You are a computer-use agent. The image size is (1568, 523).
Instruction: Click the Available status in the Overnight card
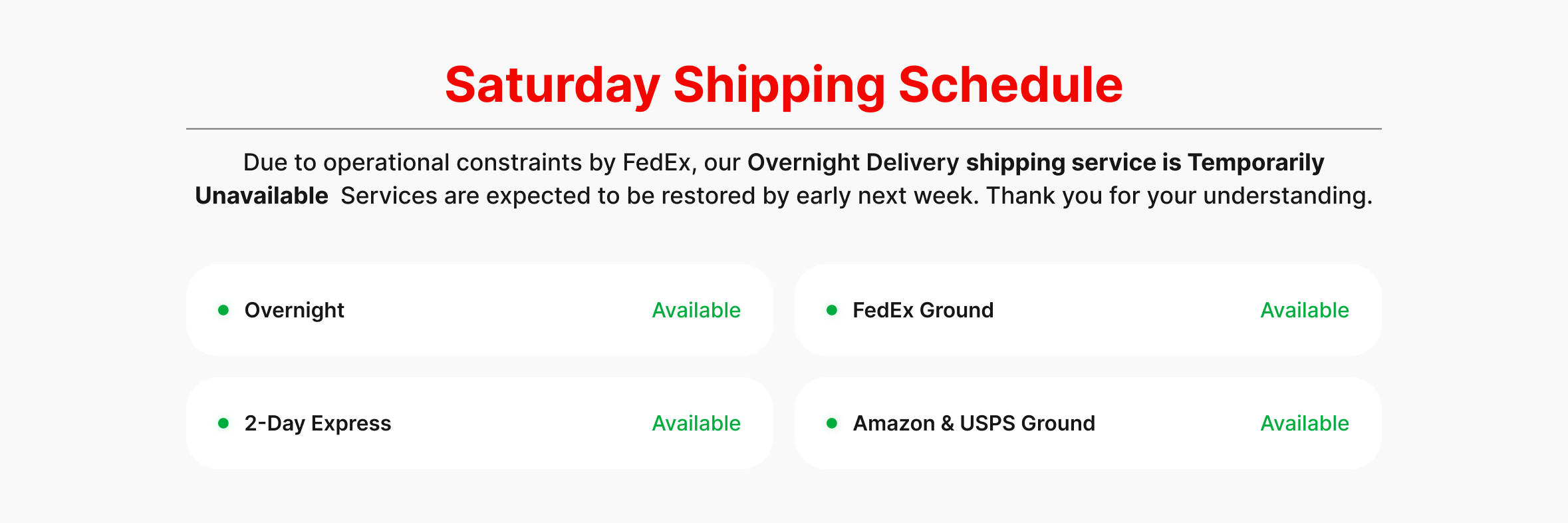tap(696, 310)
